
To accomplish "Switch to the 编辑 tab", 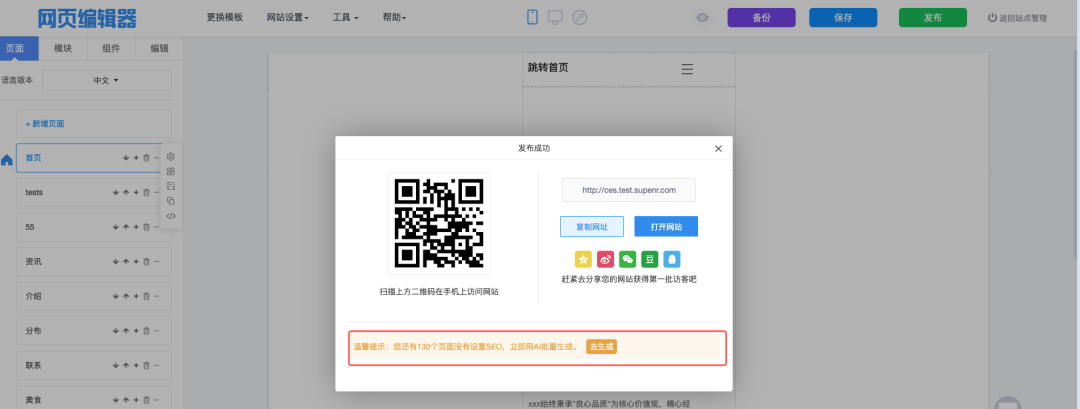I will (x=159, y=48).
